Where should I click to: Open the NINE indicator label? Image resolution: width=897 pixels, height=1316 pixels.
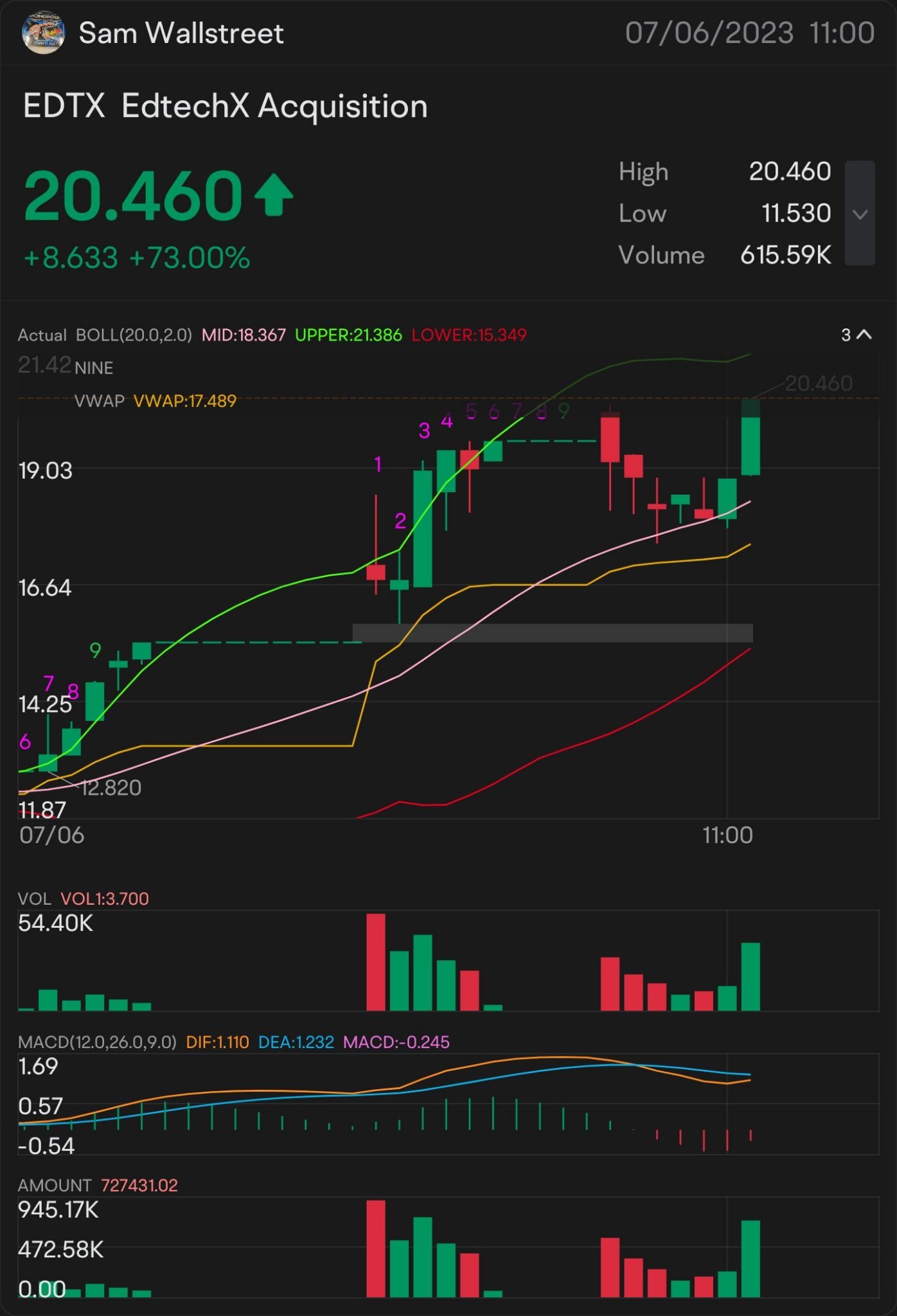pos(94,368)
